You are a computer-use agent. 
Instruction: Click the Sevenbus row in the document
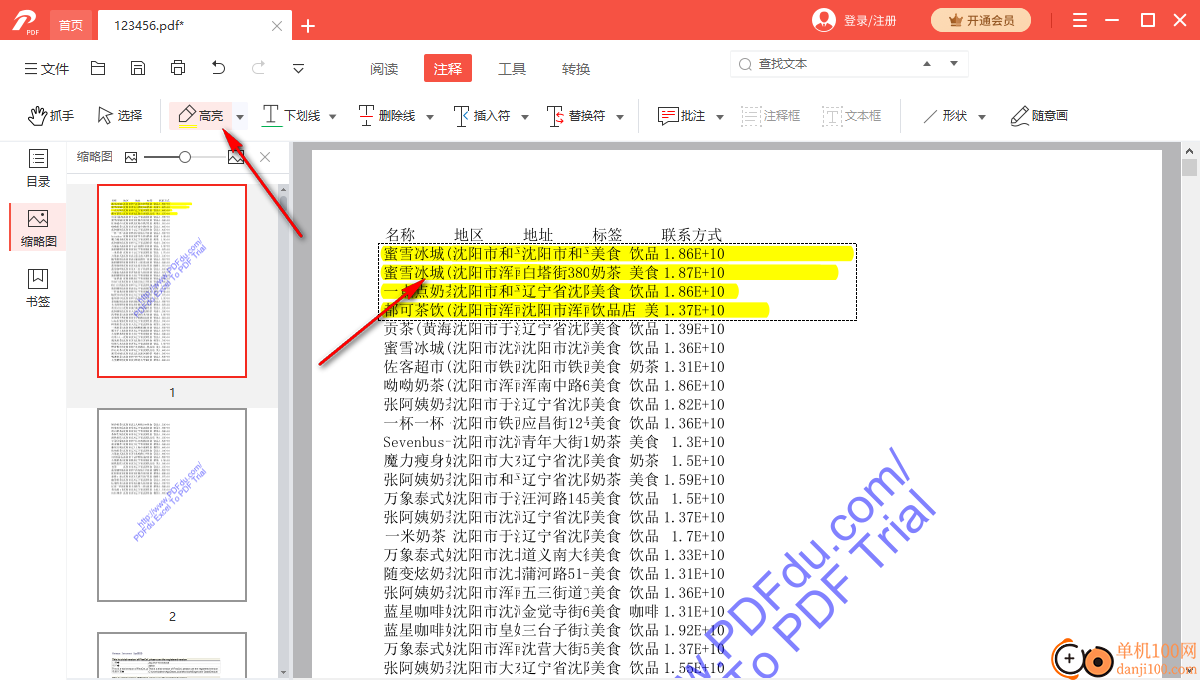(554, 442)
